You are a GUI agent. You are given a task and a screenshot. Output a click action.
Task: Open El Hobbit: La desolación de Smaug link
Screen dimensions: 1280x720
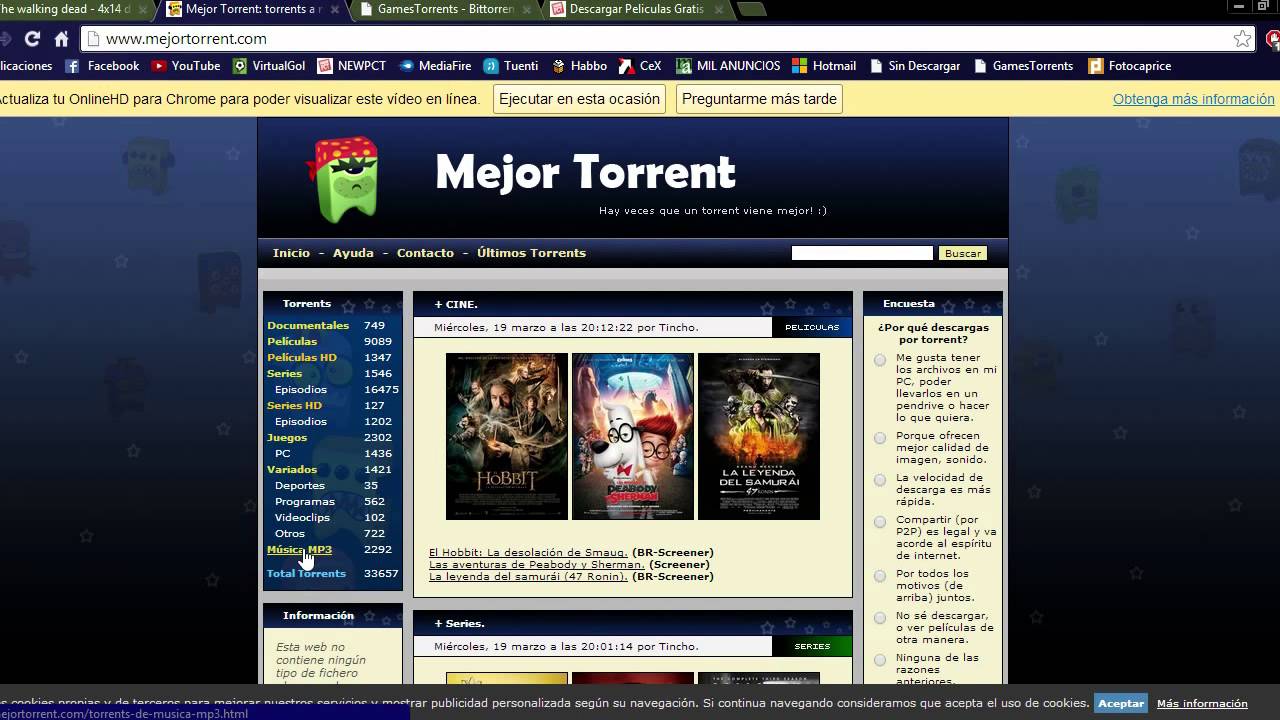(528, 552)
